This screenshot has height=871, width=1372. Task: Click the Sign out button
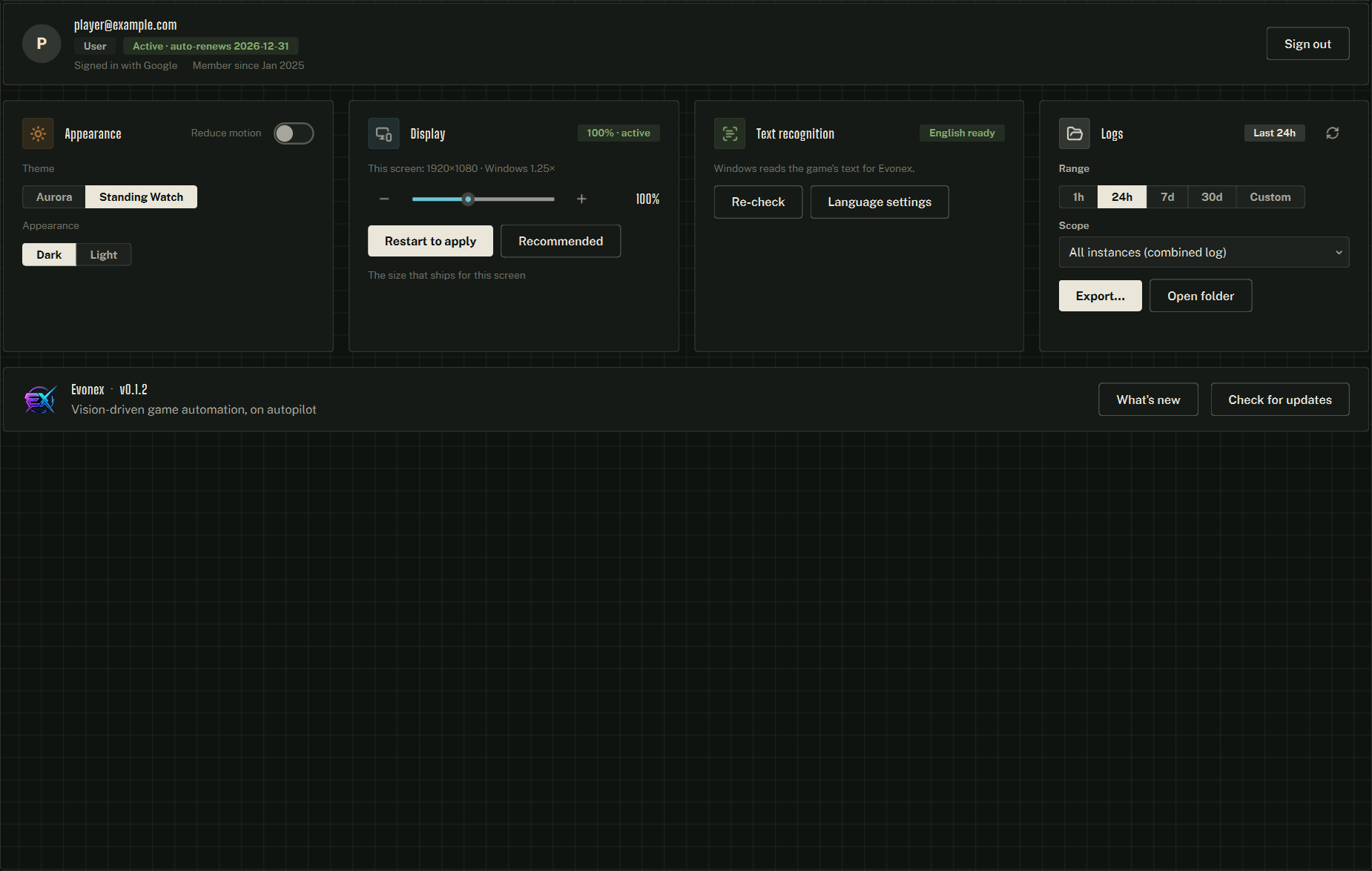[1307, 44]
